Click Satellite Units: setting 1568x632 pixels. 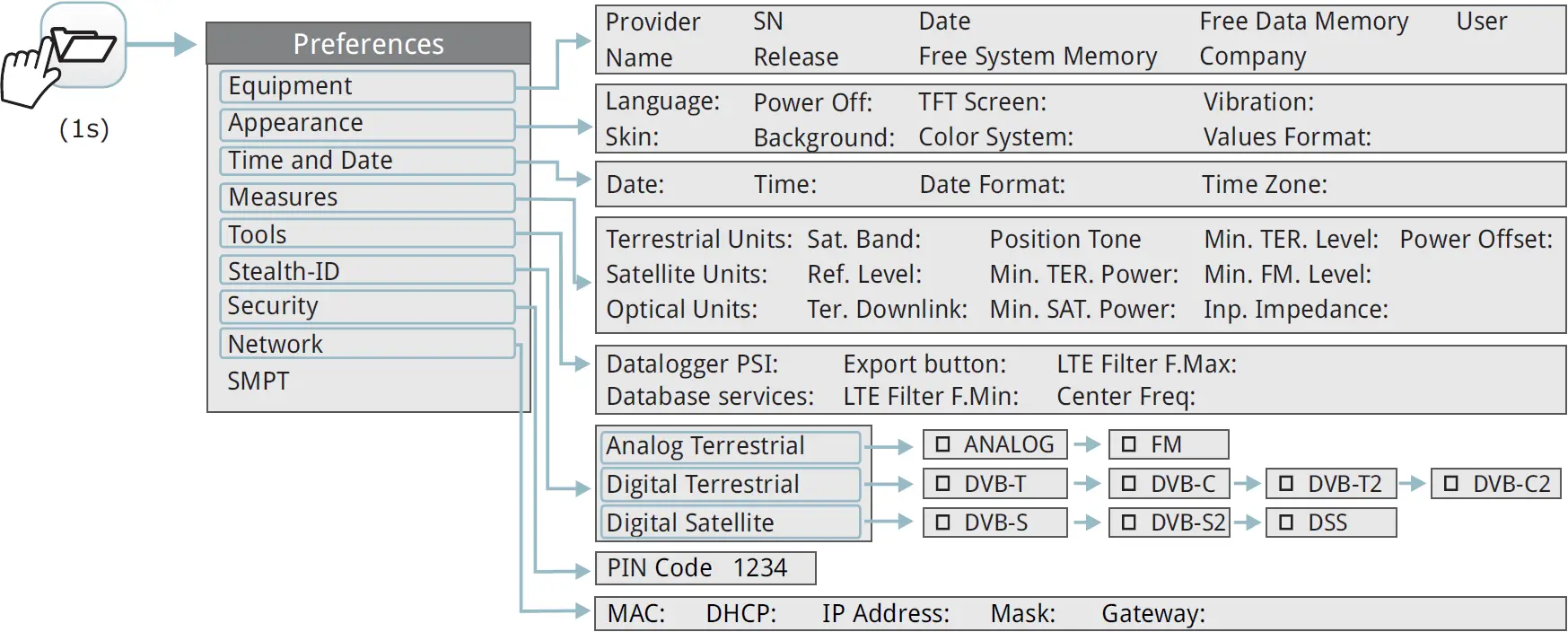tap(687, 275)
